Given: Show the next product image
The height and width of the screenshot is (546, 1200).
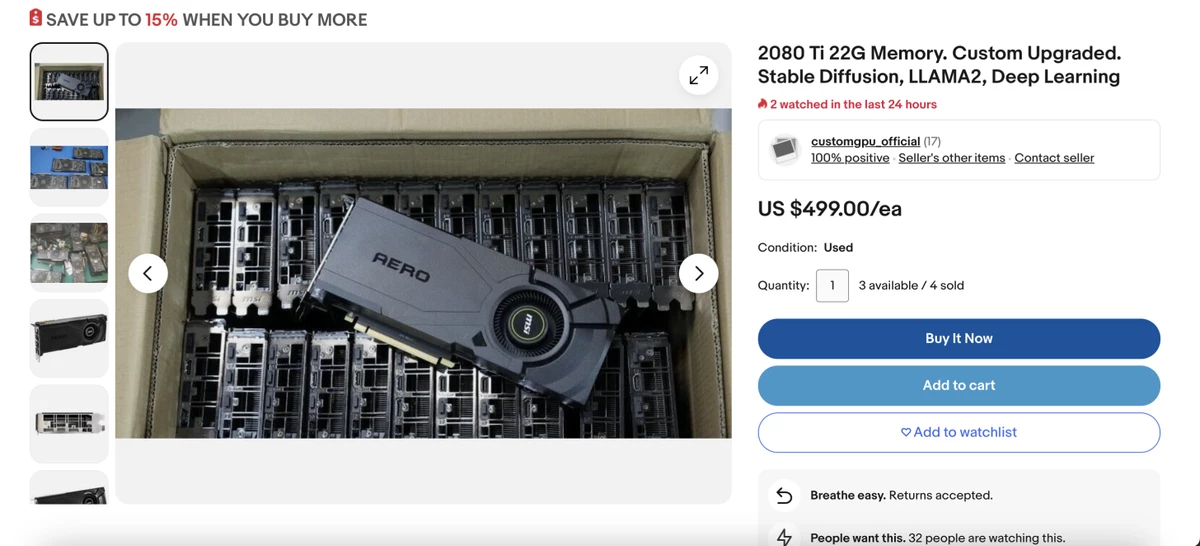Looking at the screenshot, I should click(698, 273).
